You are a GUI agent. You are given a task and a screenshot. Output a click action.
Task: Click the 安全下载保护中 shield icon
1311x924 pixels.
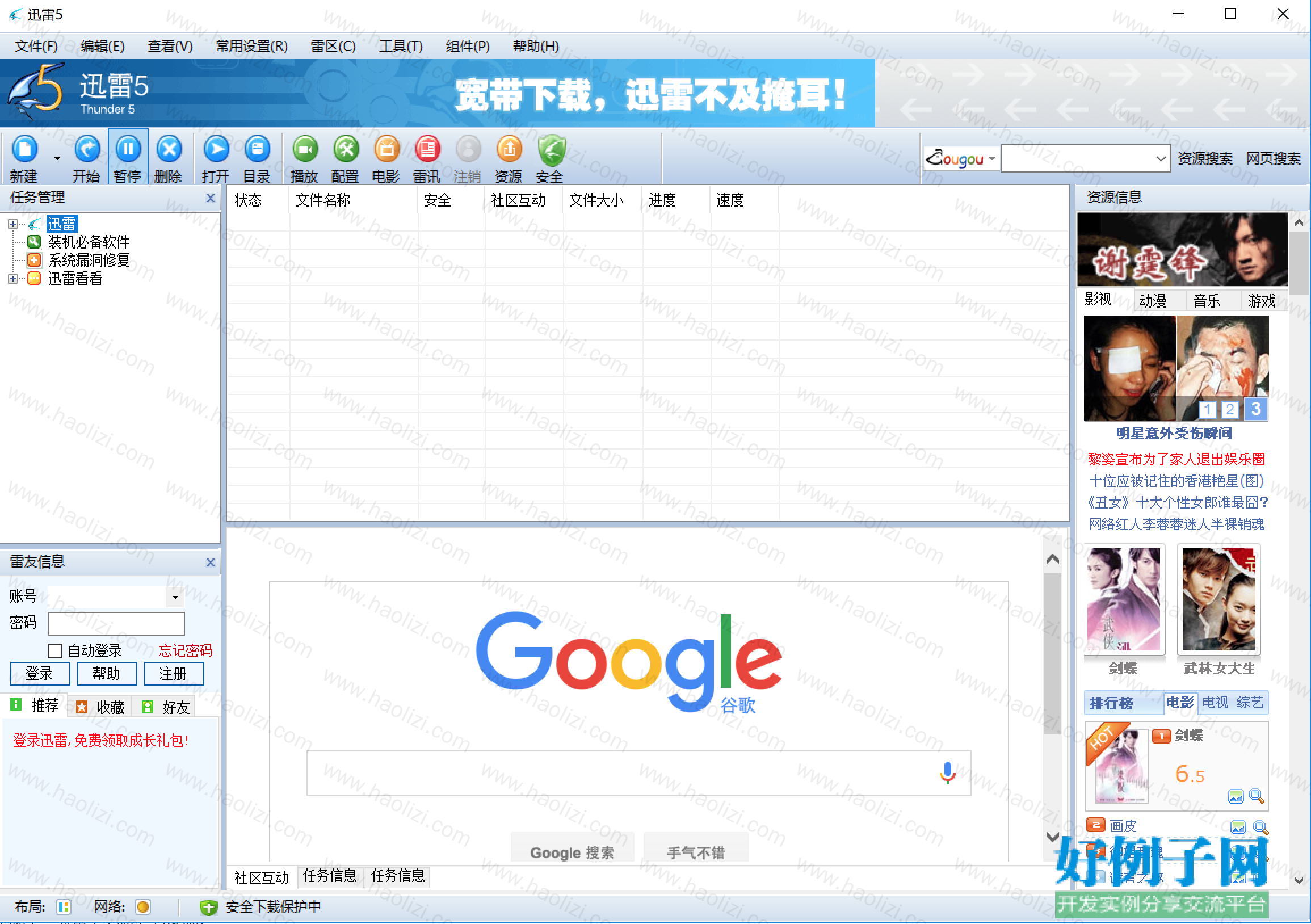tap(208, 908)
